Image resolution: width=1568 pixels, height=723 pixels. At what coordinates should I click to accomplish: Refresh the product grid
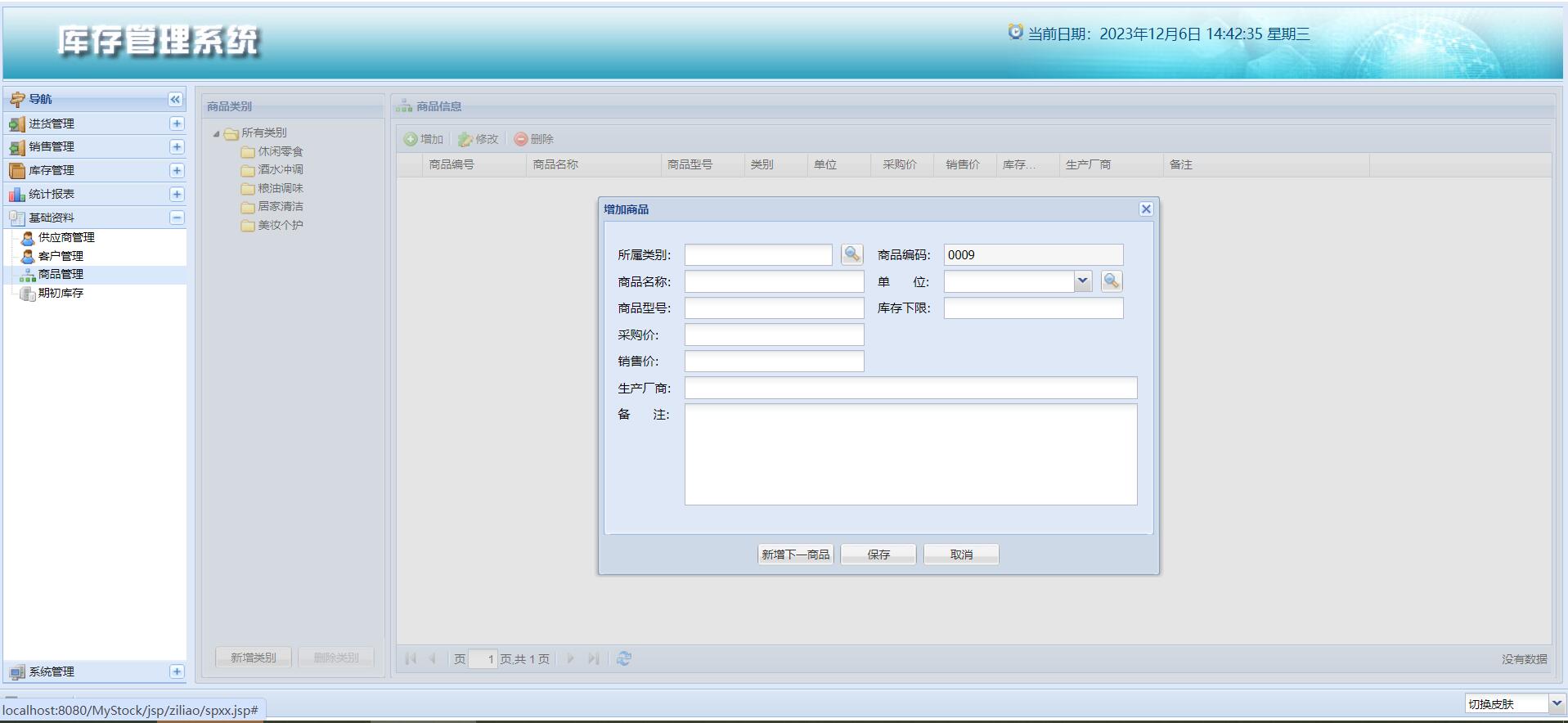click(624, 658)
